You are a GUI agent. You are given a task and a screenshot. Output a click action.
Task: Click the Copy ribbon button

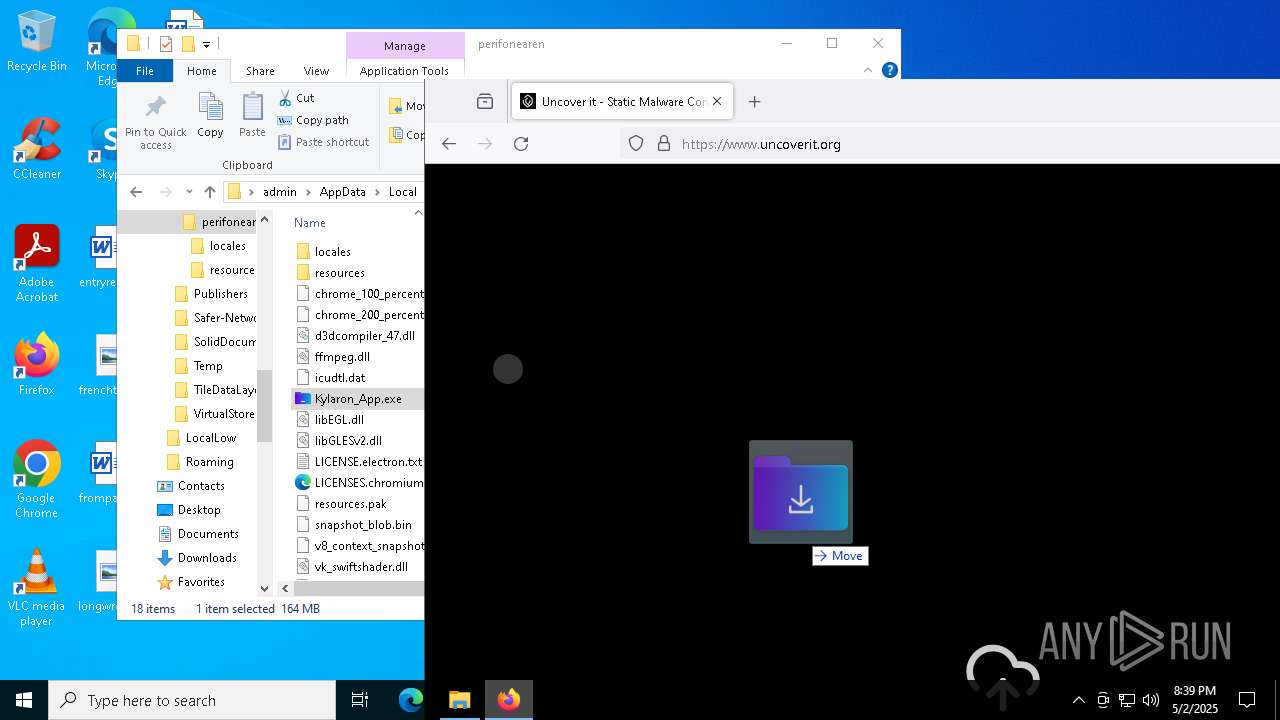[x=210, y=115]
